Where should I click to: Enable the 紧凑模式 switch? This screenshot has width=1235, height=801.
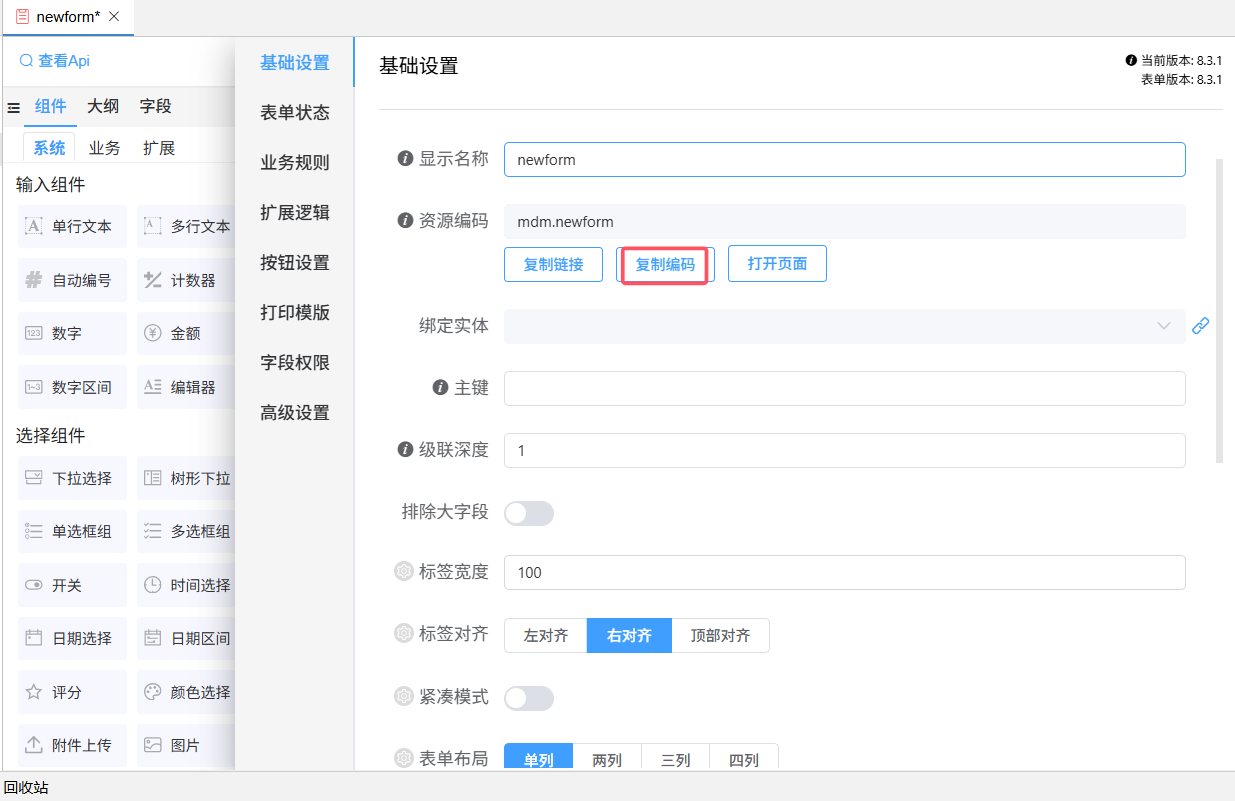click(x=528, y=697)
